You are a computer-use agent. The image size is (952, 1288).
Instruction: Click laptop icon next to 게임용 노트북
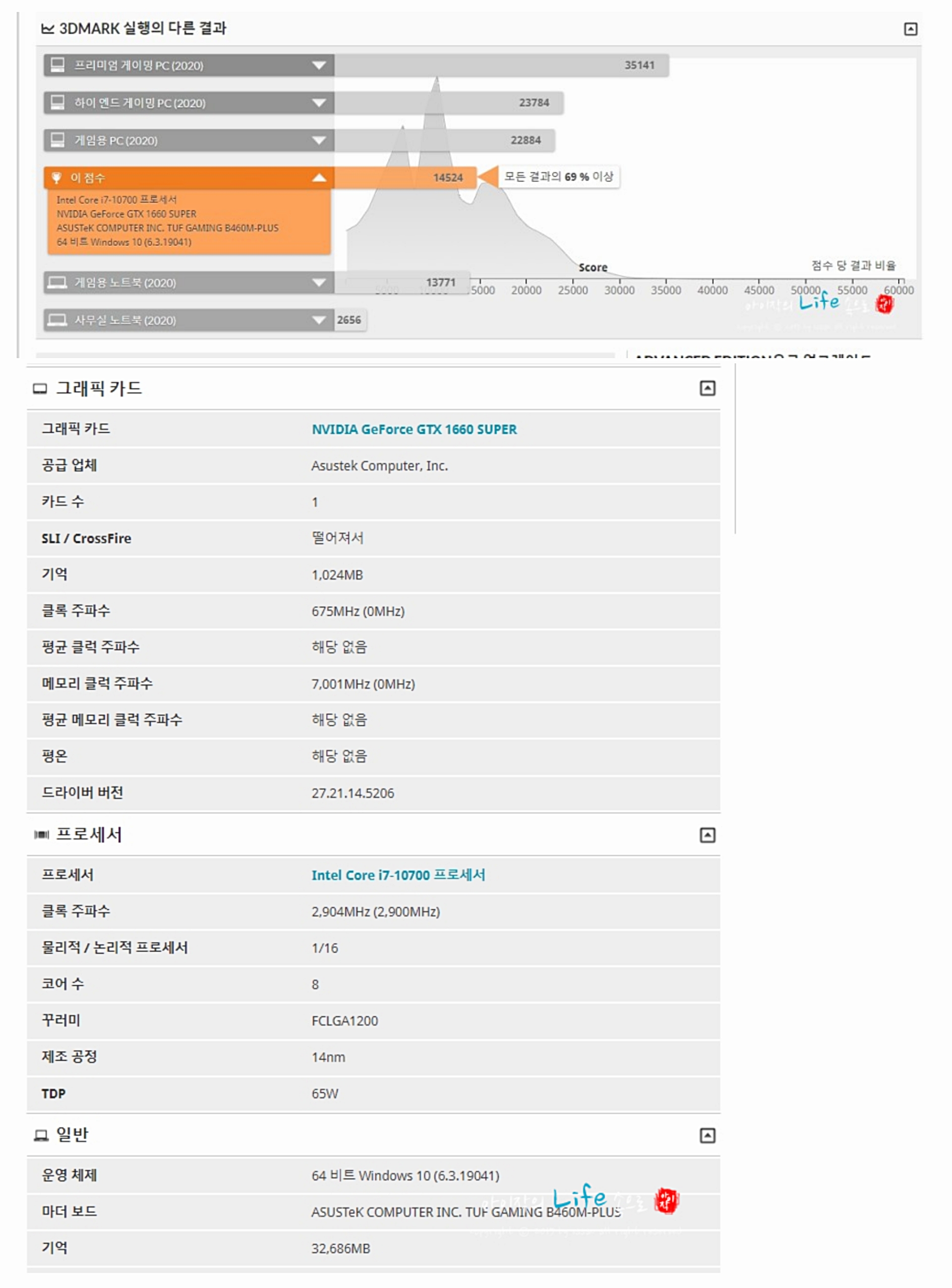click(57, 283)
